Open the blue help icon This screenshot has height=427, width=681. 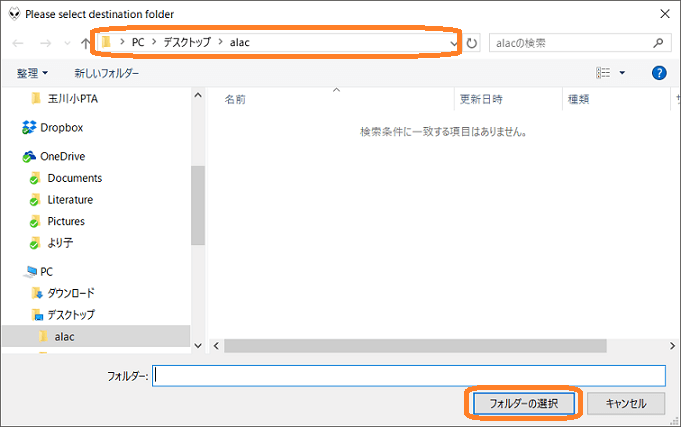[659, 73]
